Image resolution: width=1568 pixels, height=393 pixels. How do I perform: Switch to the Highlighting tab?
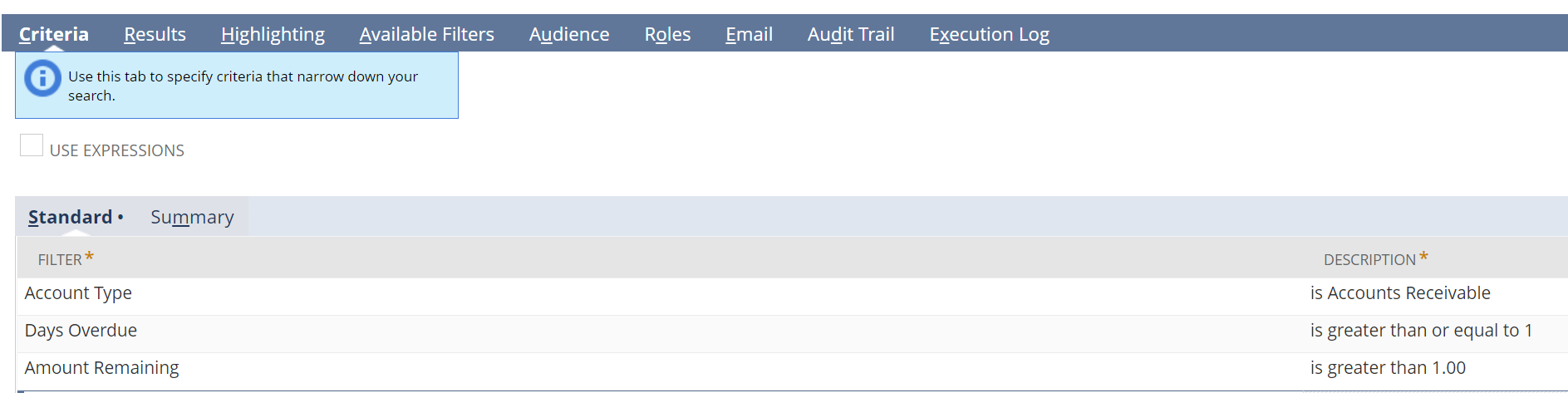pos(273,34)
